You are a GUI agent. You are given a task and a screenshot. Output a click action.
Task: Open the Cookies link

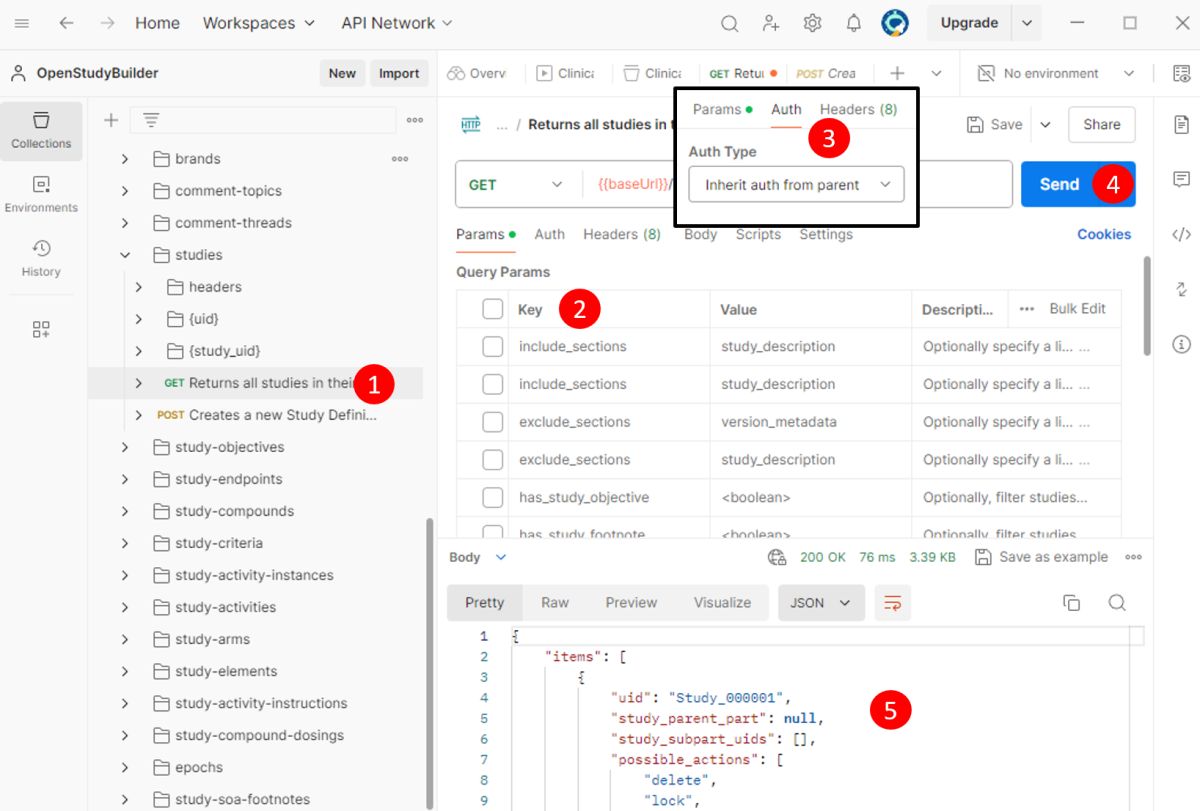click(x=1104, y=234)
